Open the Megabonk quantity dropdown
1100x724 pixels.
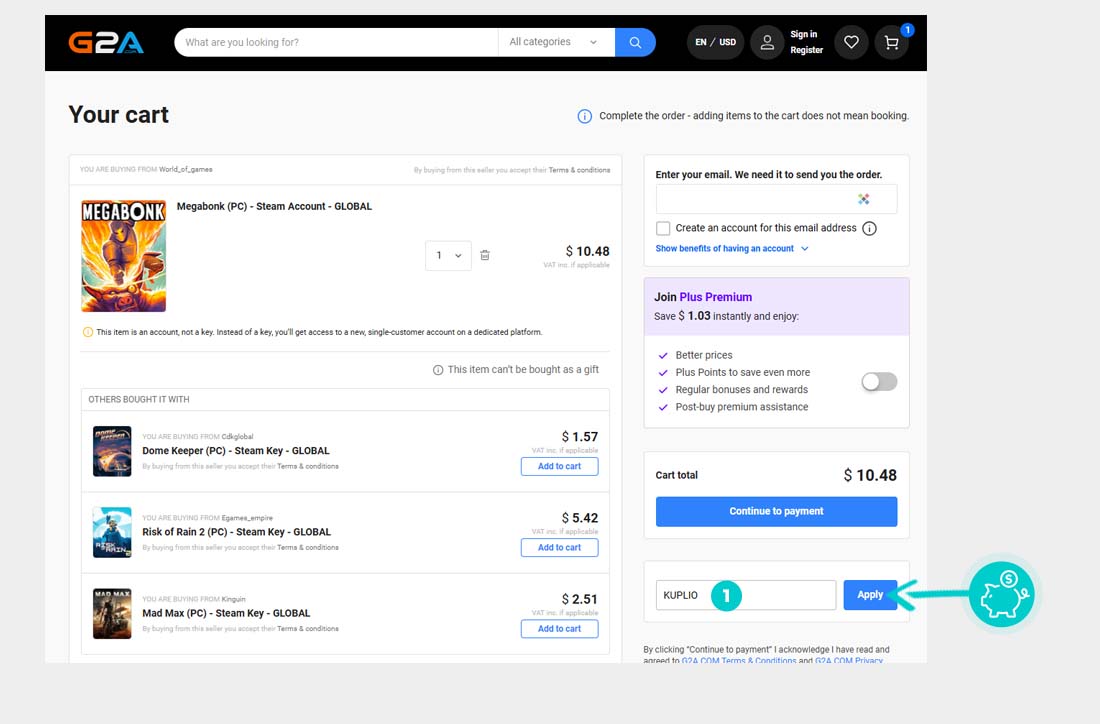pyautogui.click(x=447, y=255)
